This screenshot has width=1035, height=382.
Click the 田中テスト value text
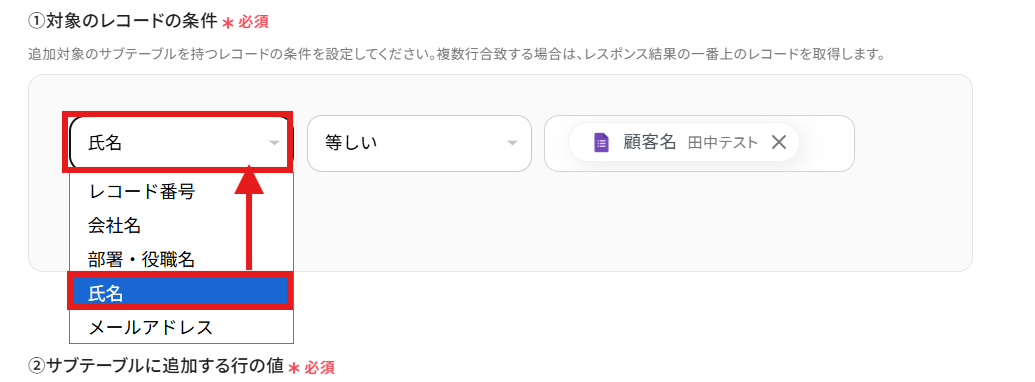click(723, 143)
